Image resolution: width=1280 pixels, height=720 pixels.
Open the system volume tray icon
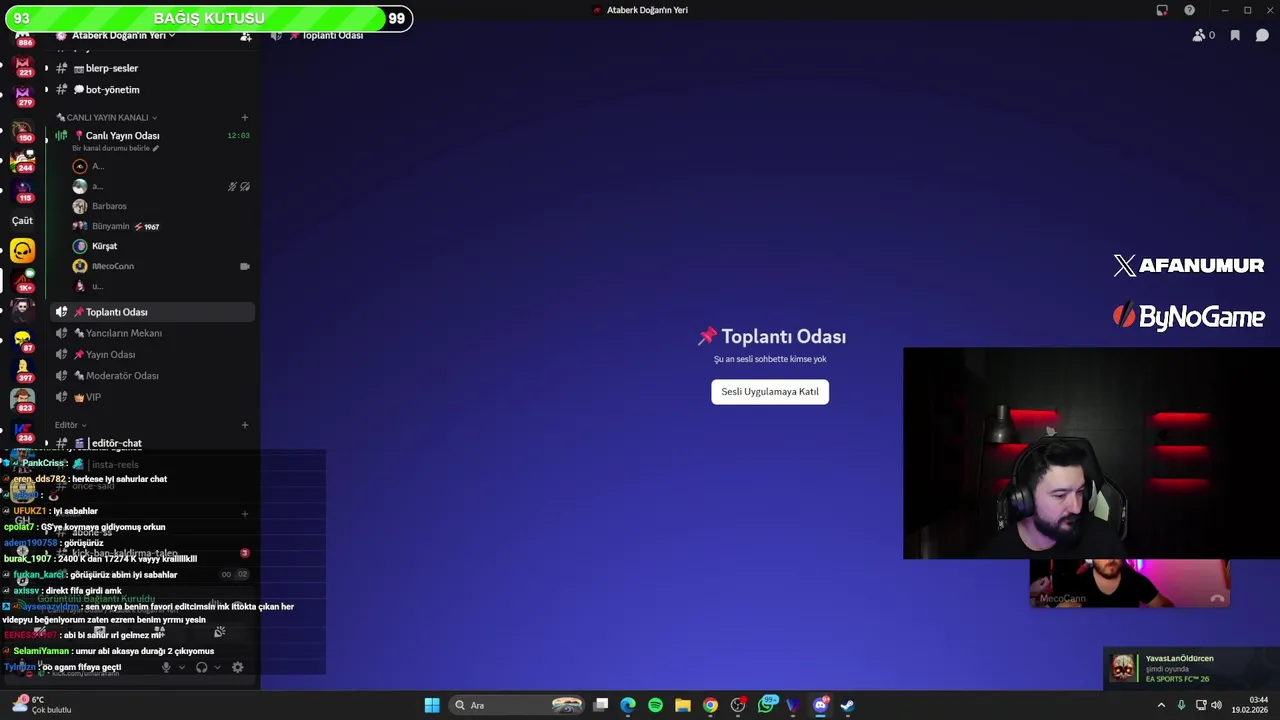coord(1216,705)
